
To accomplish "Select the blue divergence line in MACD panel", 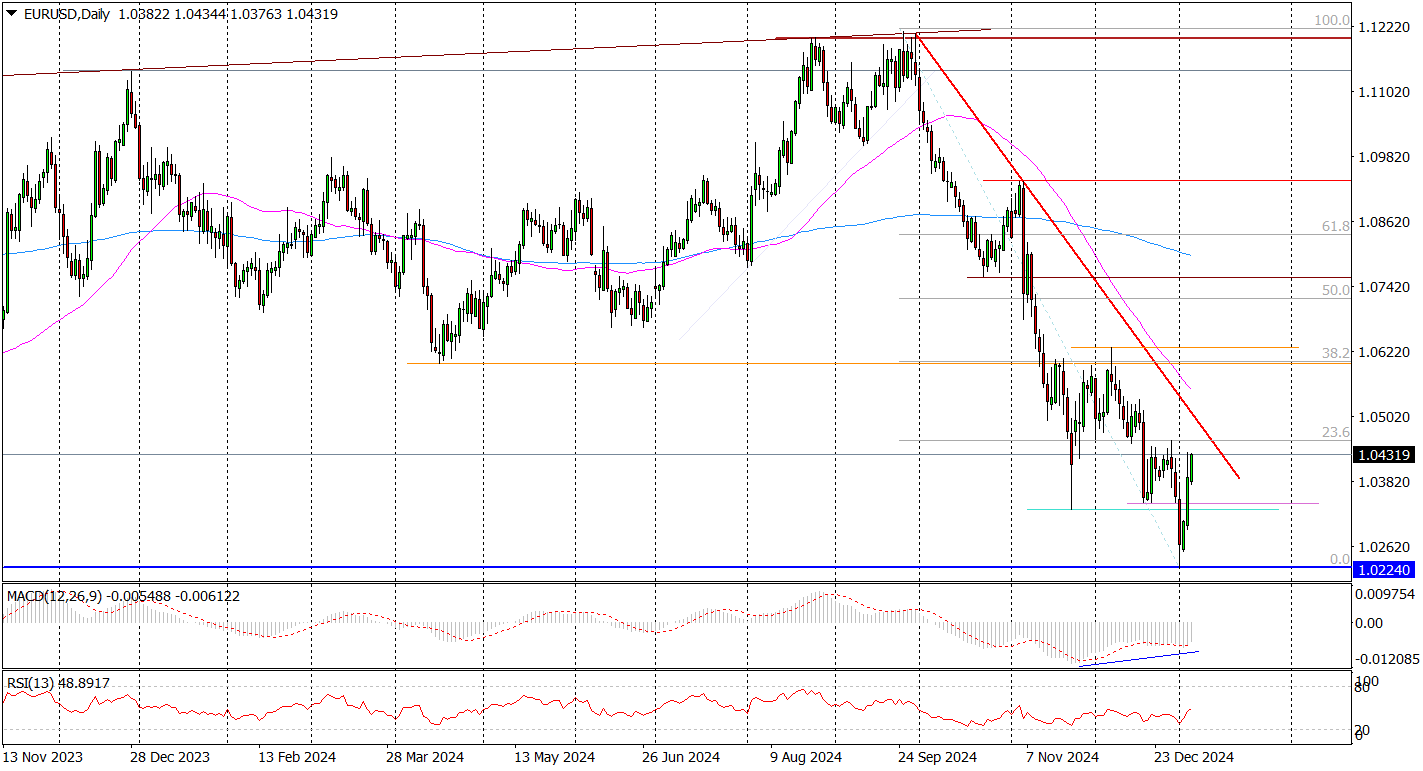I will coord(1140,658).
